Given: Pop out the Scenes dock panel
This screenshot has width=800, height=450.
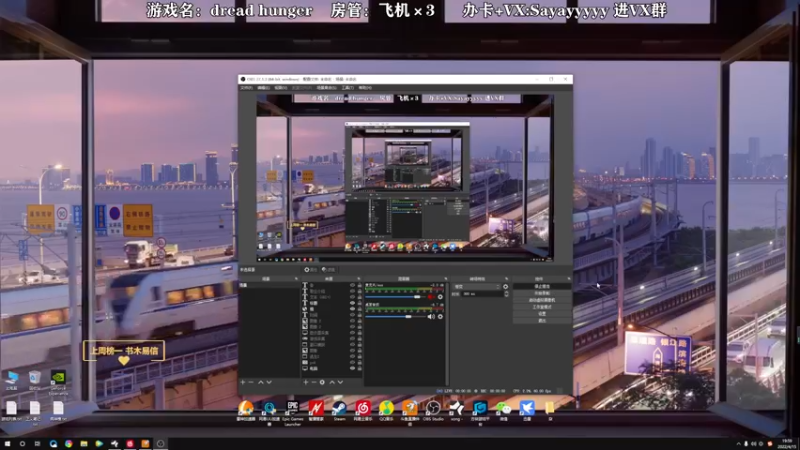Looking at the screenshot, I should pos(296,279).
